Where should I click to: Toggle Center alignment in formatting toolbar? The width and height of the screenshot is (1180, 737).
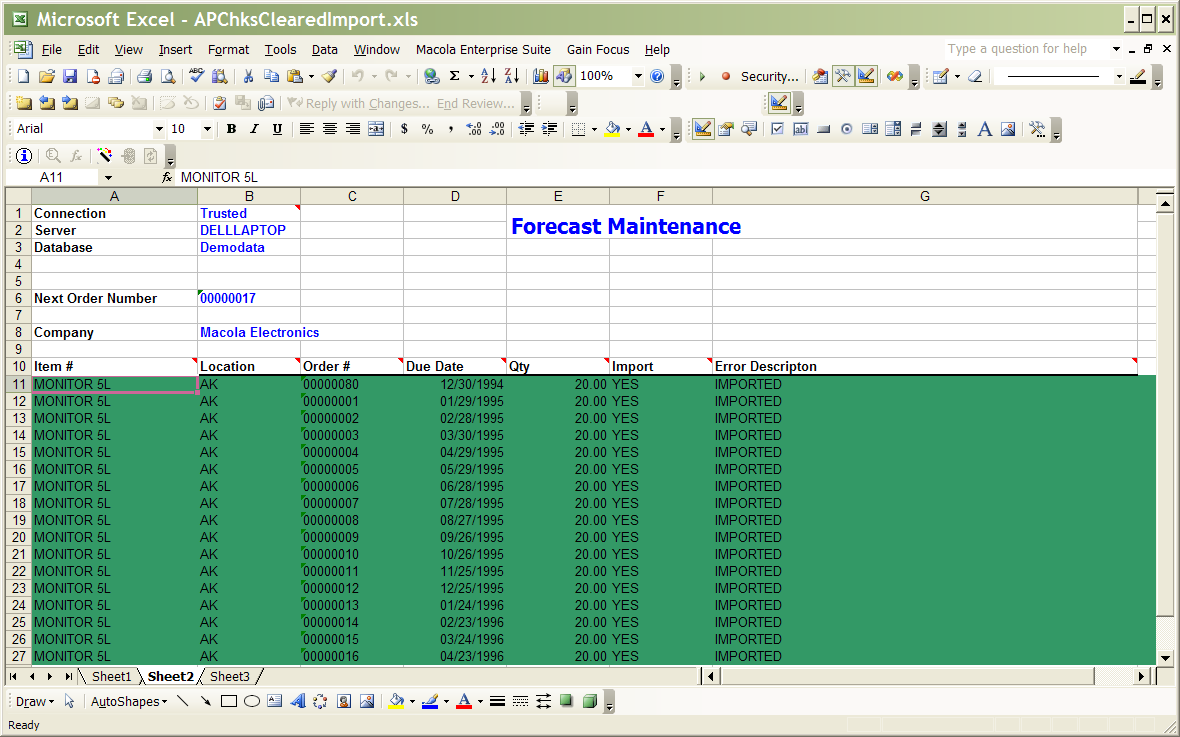point(330,129)
